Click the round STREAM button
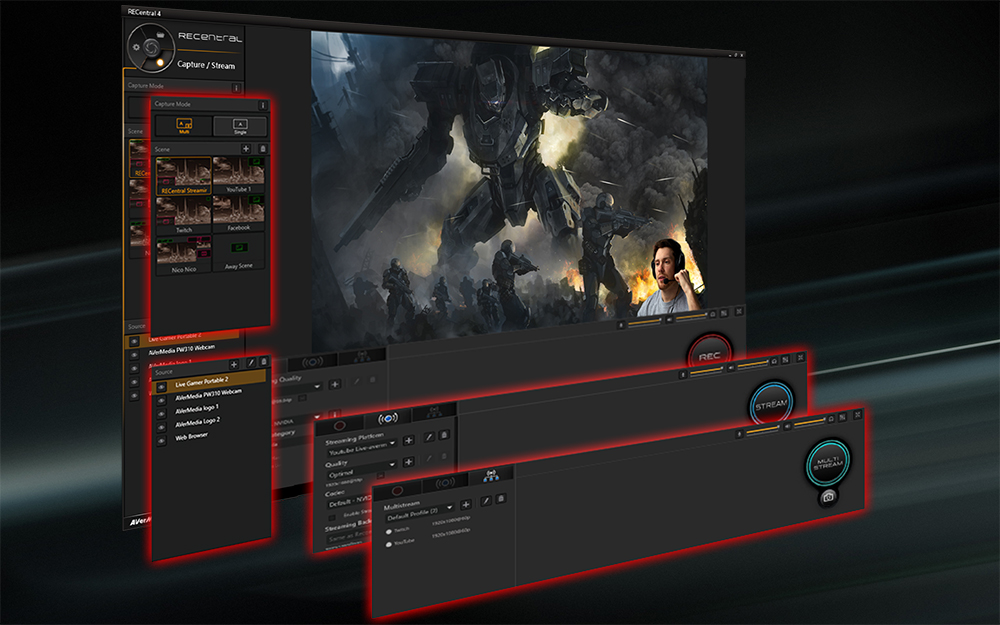Image resolution: width=1000 pixels, height=625 pixels. (772, 404)
